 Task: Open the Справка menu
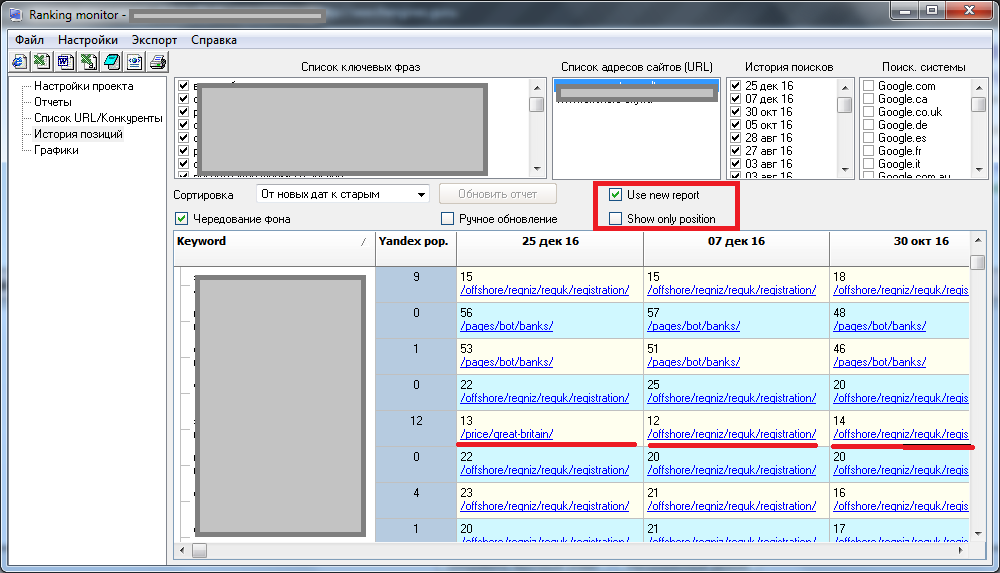214,40
